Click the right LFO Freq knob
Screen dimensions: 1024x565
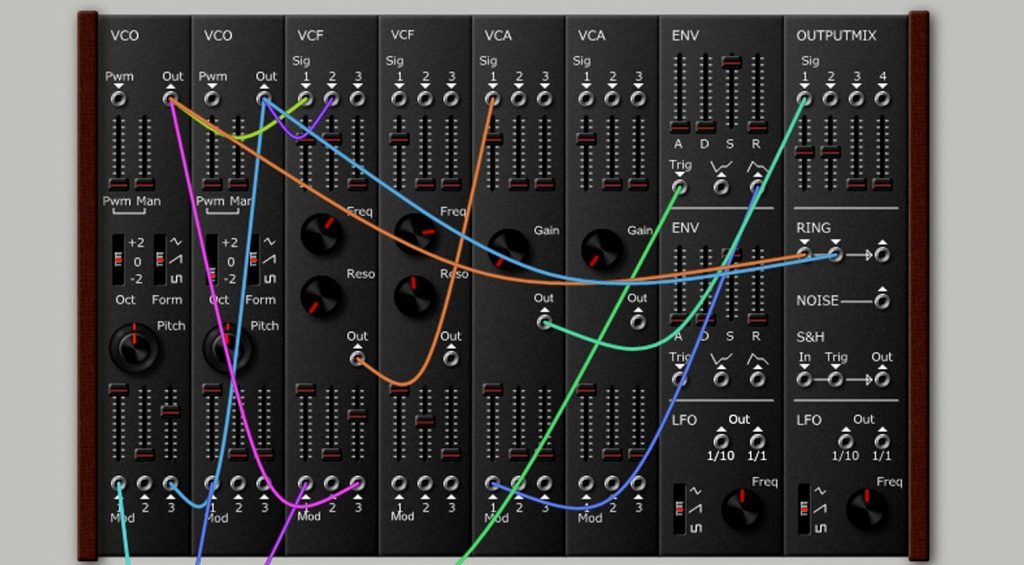pos(867,509)
